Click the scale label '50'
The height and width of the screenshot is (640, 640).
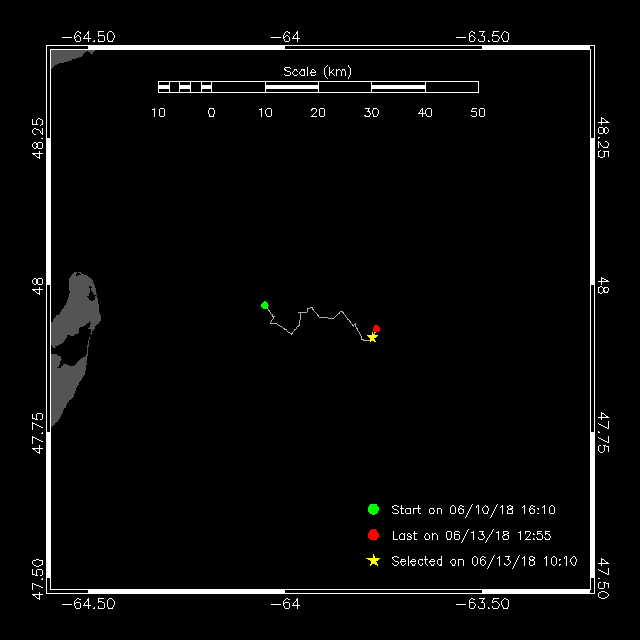tap(478, 113)
